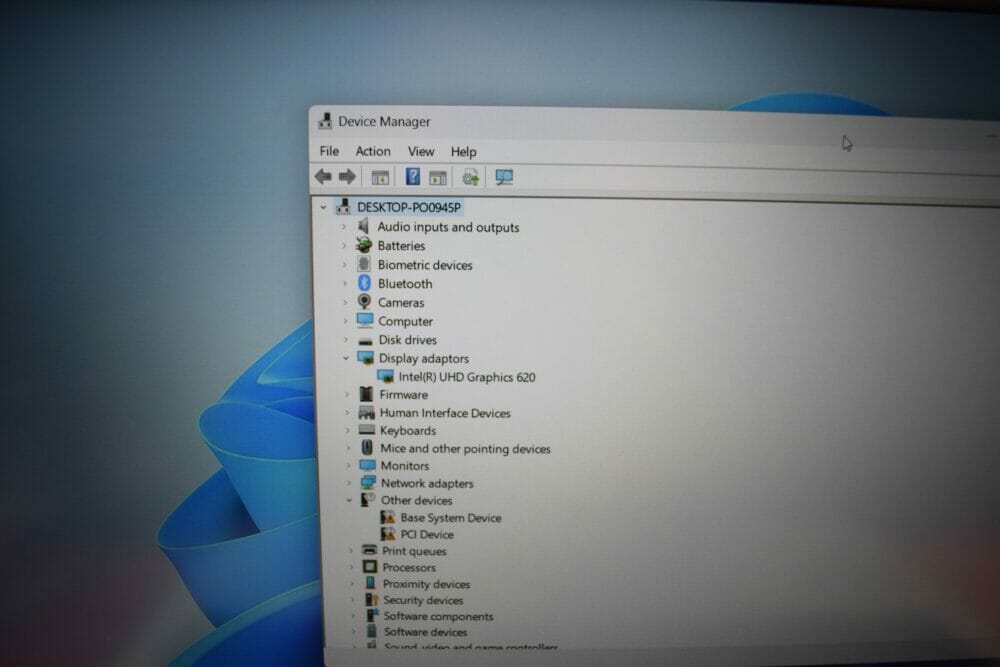Click the Update device driver toolbar icon
This screenshot has width=1000, height=667.
click(x=470, y=177)
